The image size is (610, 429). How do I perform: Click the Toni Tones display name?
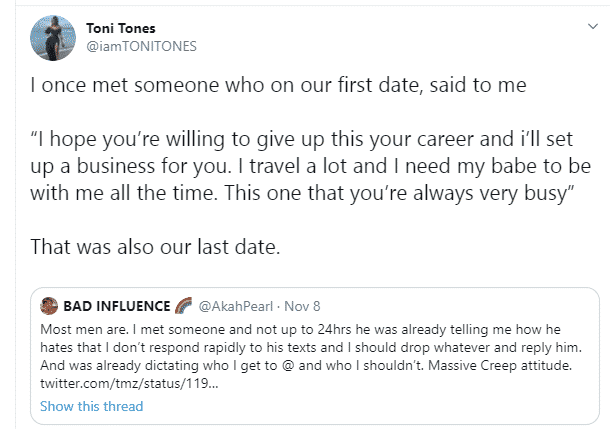pos(121,28)
